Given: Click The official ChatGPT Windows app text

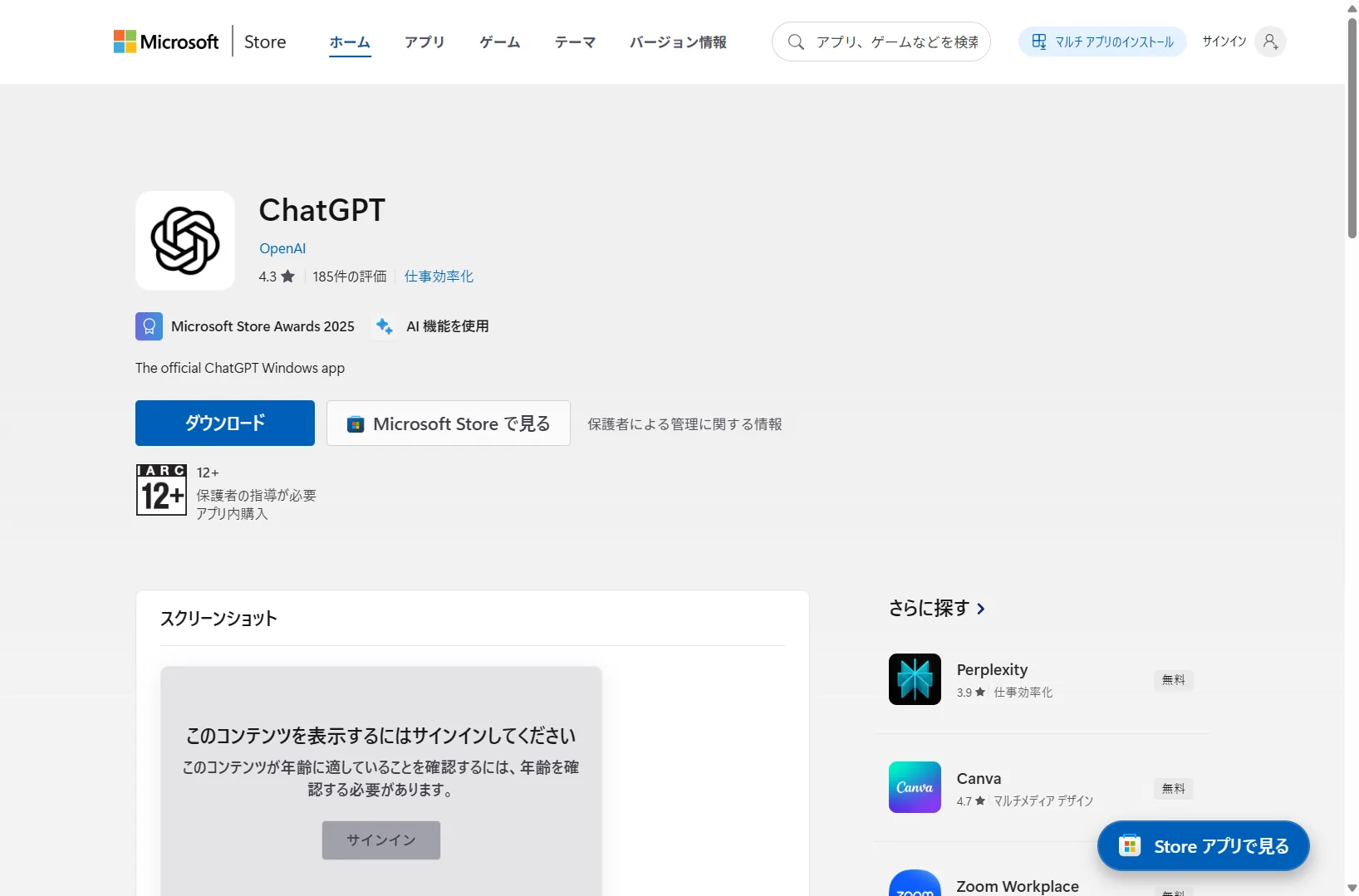Looking at the screenshot, I should [x=240, y=368].
